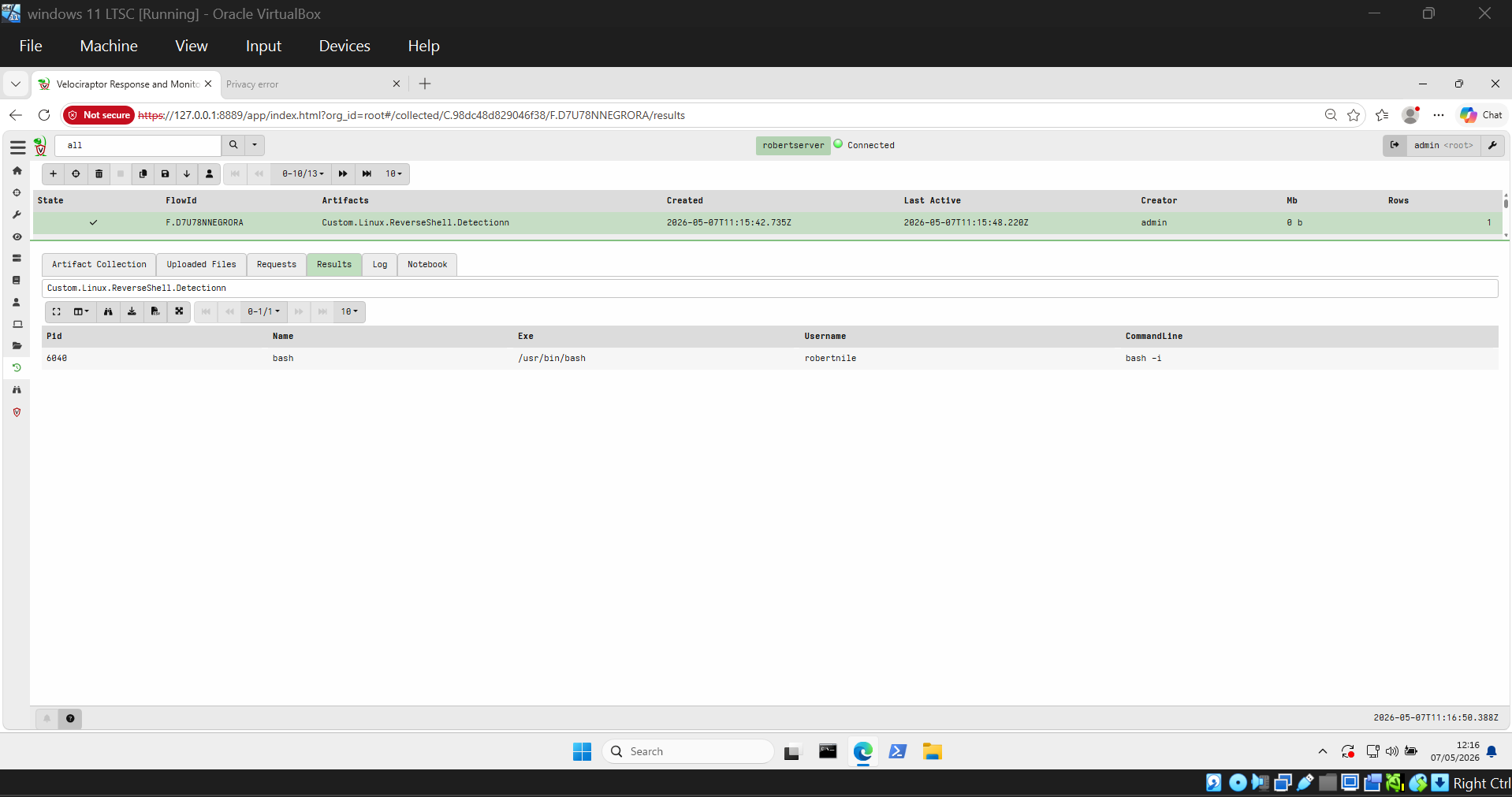The width and height of the screenshot is (1512, 797).
Task: Click the Artifacts column header
Action: 345,200
